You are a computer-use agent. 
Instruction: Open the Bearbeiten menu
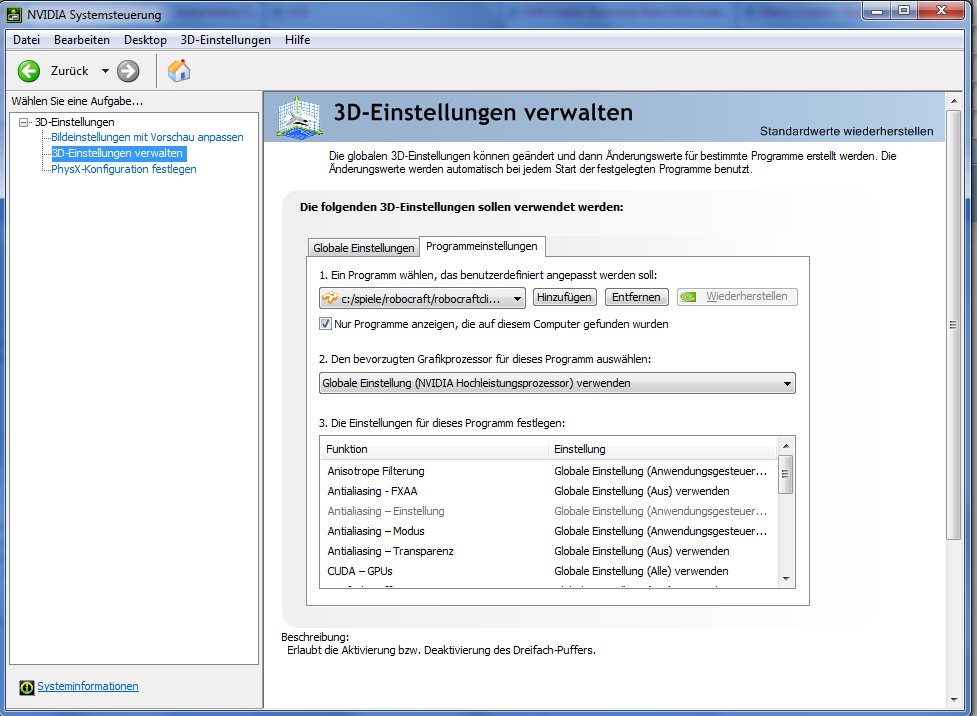tap(82, 40)
